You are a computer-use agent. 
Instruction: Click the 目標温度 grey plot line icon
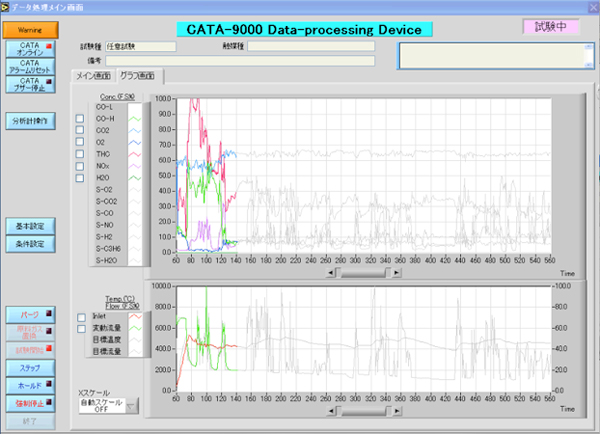tap(135, 340)
